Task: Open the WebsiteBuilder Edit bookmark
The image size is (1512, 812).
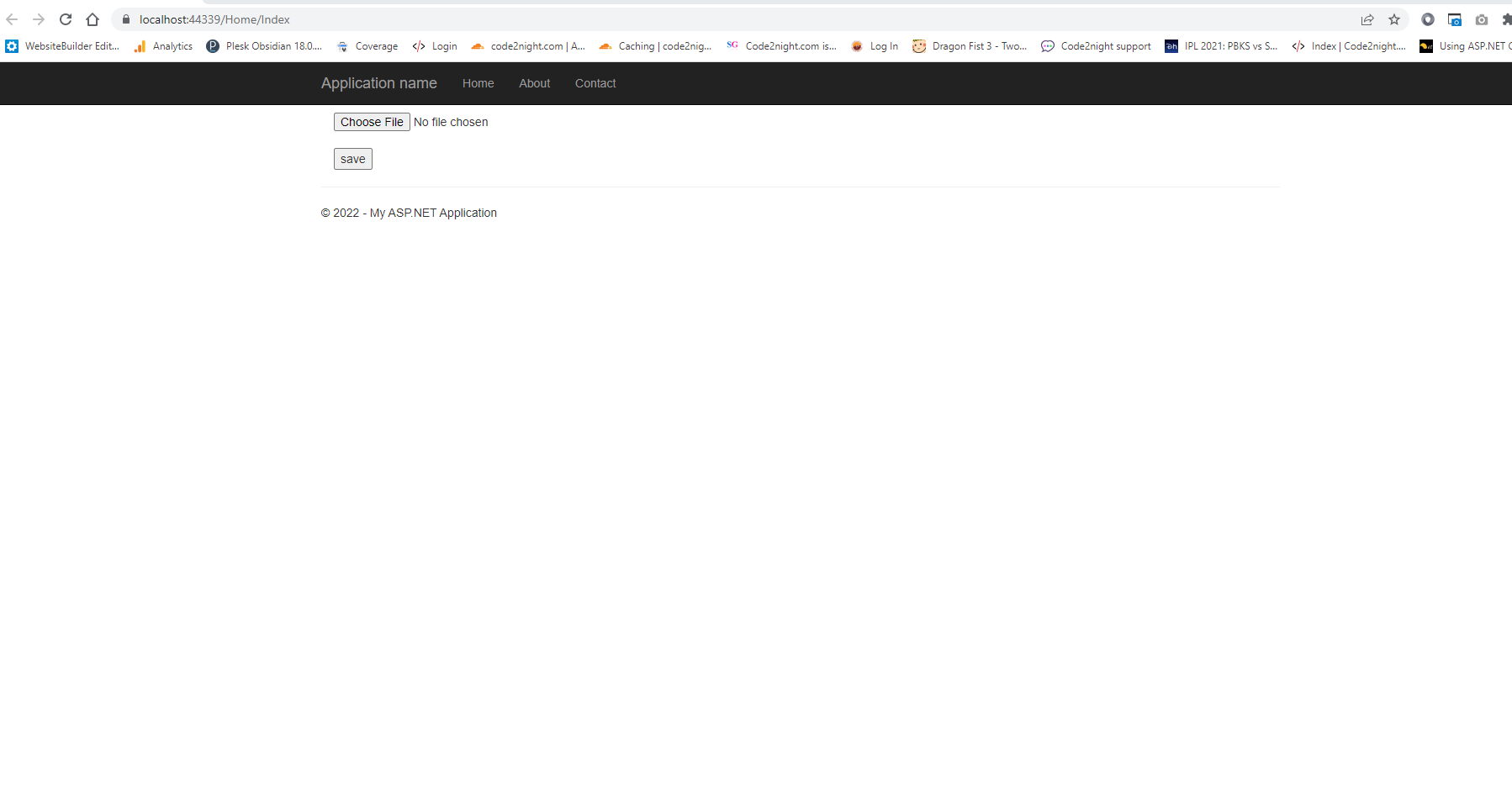Action: (x=62, y=46)
